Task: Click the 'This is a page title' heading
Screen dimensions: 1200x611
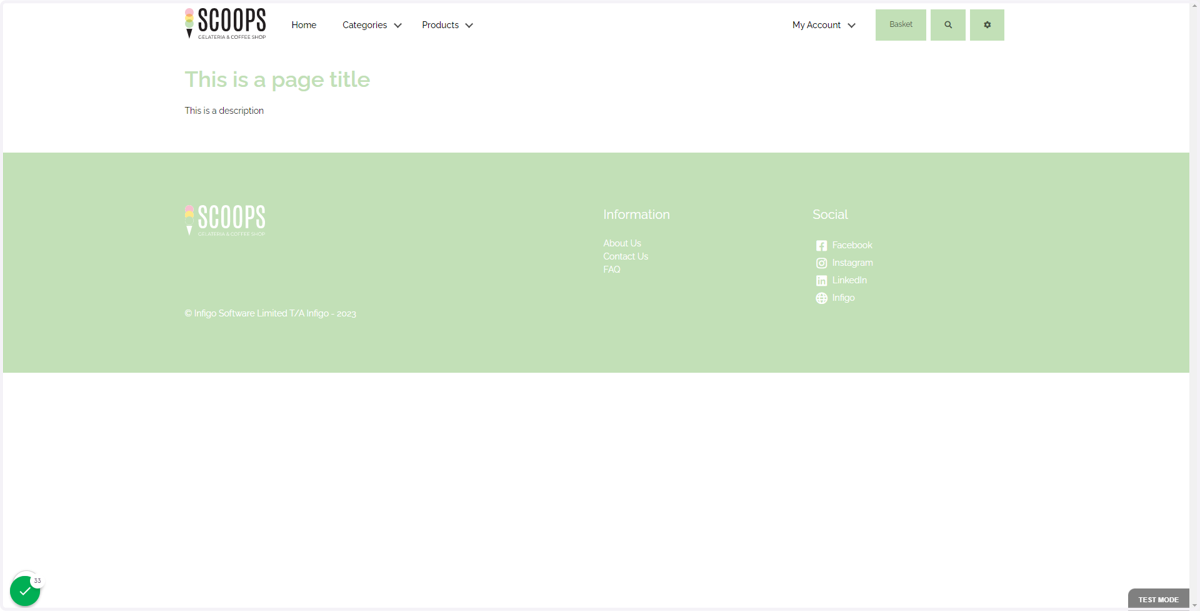Action: pos(277,79)
